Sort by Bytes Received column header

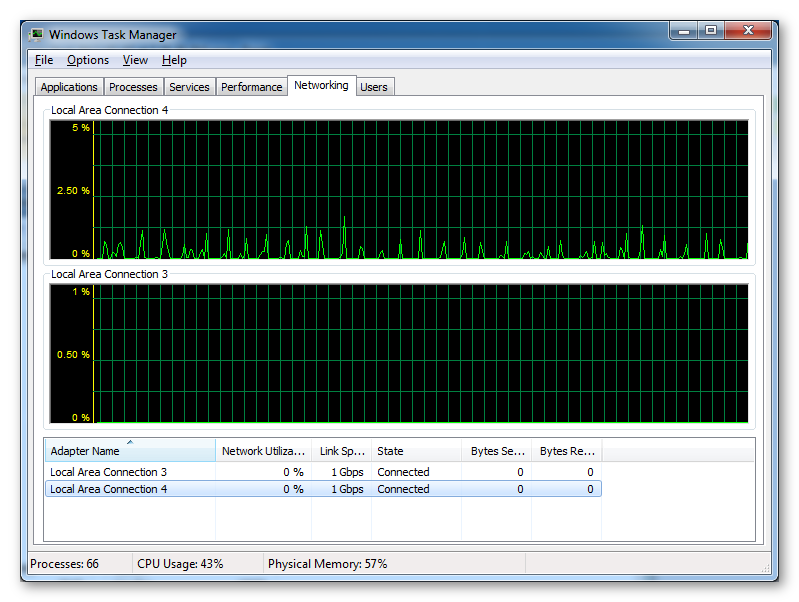(x=567, y=451)
